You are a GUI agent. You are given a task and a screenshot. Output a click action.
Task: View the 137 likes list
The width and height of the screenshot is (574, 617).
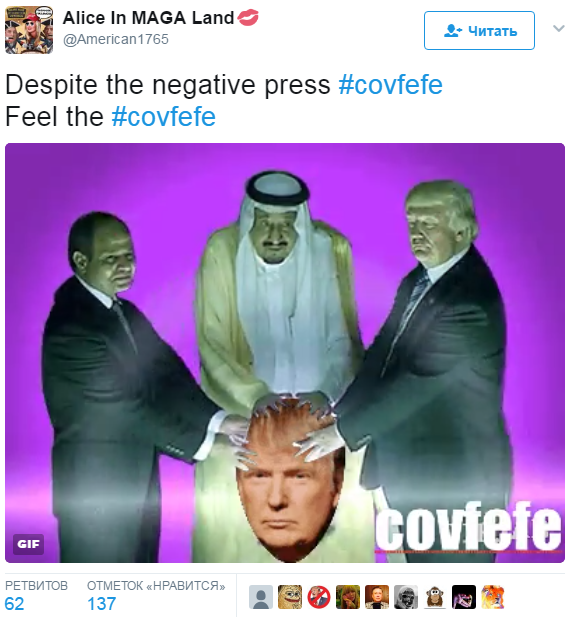point(156,595)
